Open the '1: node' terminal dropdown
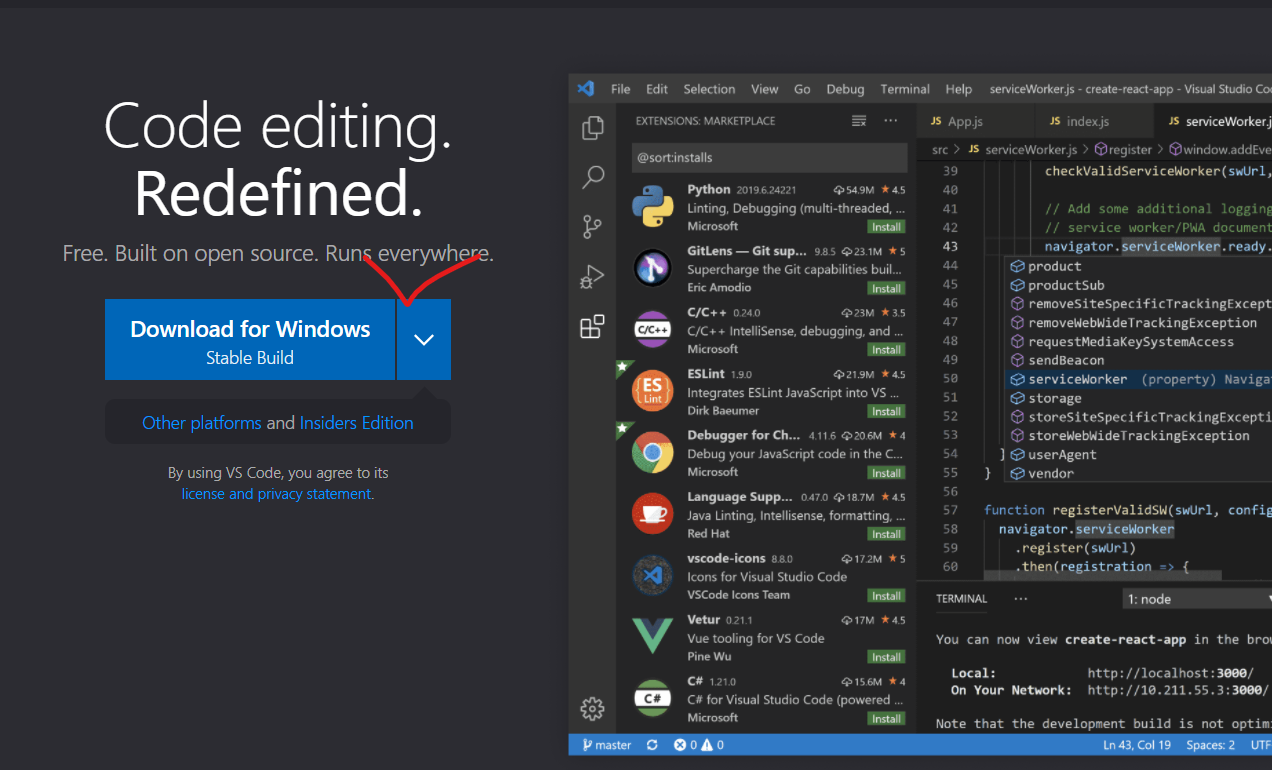1272x770 pixels. point(1198,599)
